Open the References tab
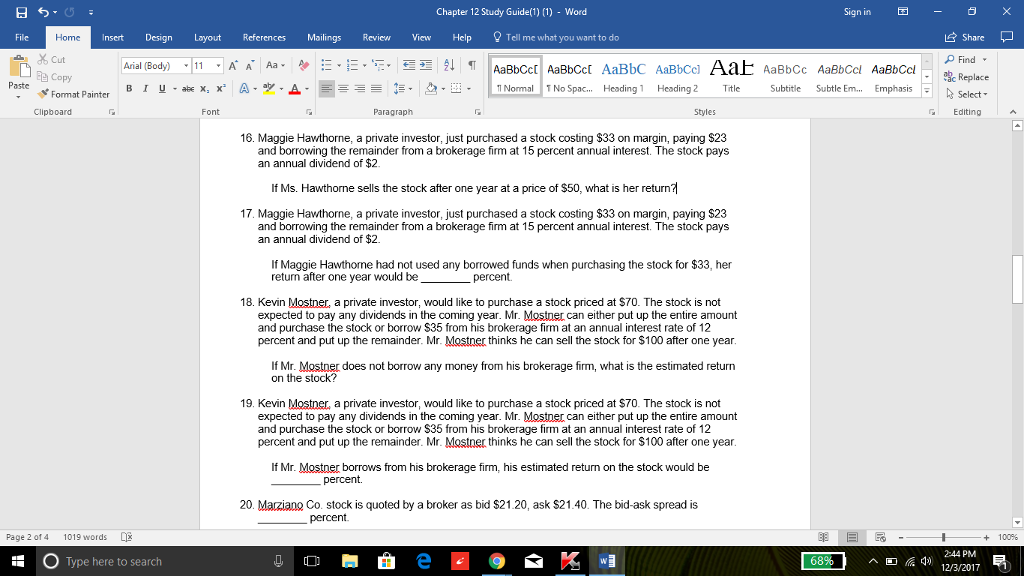The image size is (1024, 576). (265, 37)
